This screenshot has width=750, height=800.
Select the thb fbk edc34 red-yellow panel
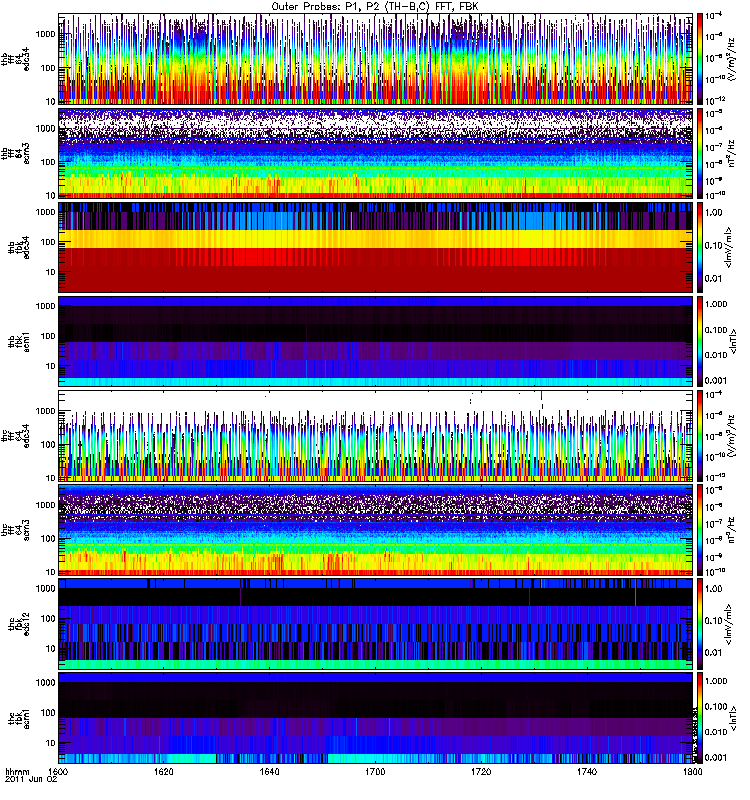click(375, 246)
